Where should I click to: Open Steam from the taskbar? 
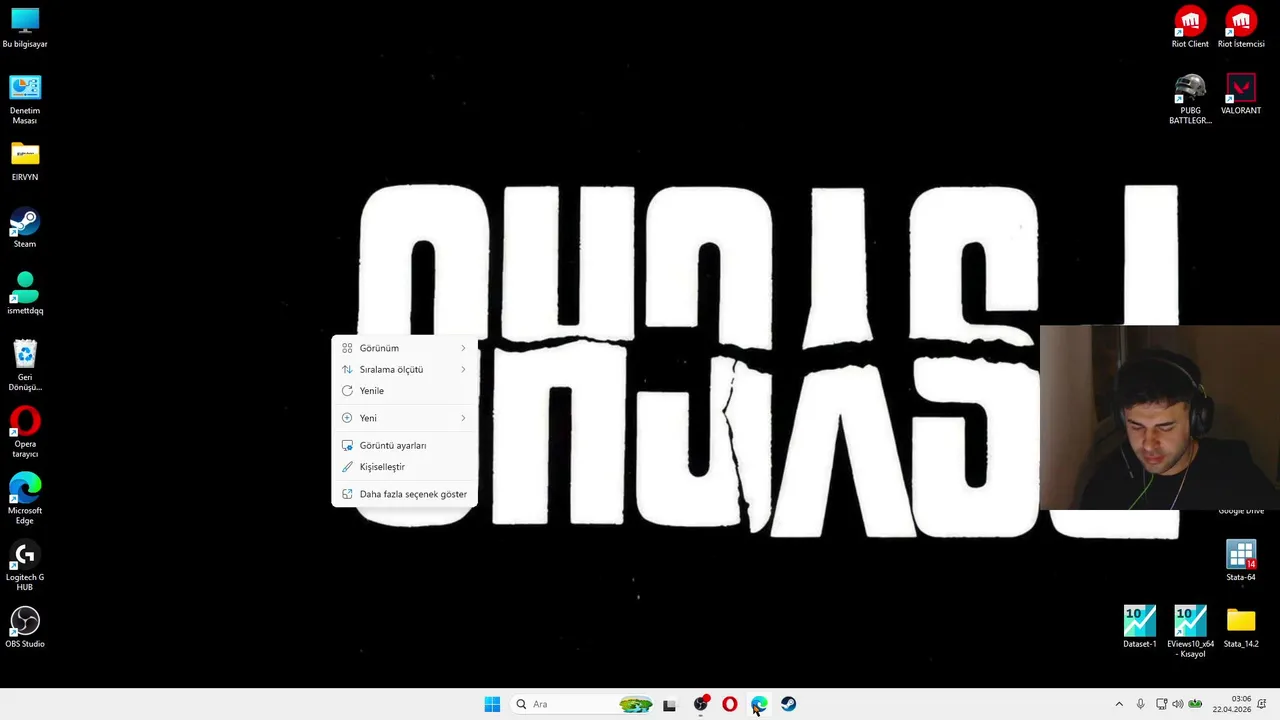click(788, 704)
